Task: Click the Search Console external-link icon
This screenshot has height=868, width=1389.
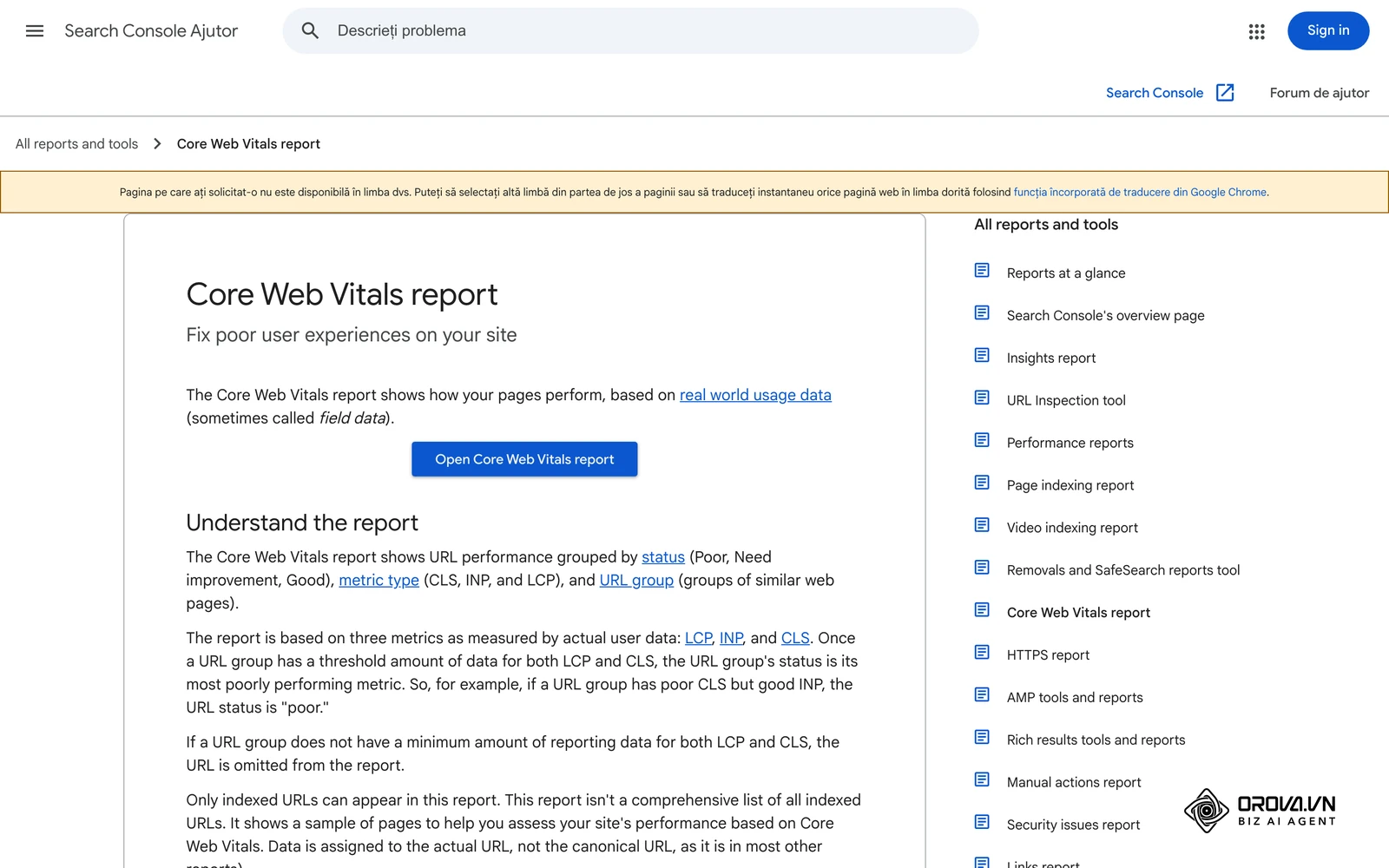Action: pyautogui.click(x=1225, y=93)
